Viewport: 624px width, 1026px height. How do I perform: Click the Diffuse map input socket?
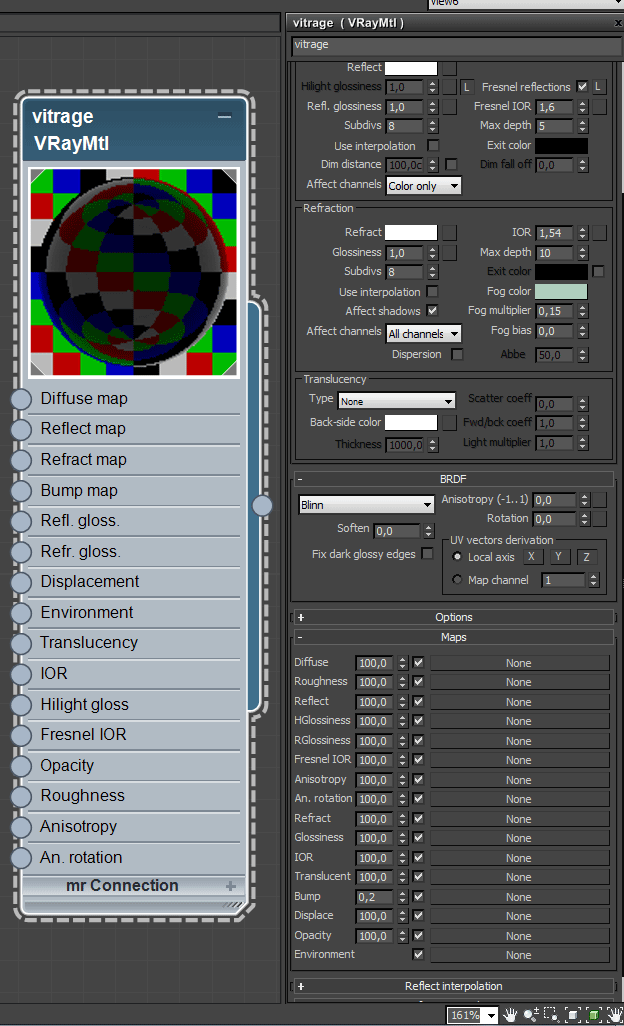coord(21,399)
